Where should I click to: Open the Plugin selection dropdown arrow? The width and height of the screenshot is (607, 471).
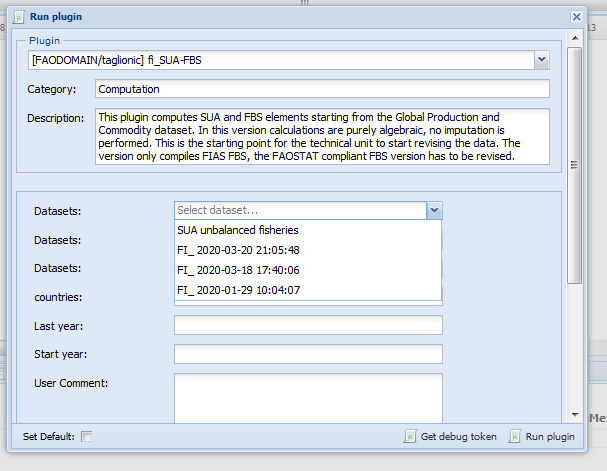point(541,61)
